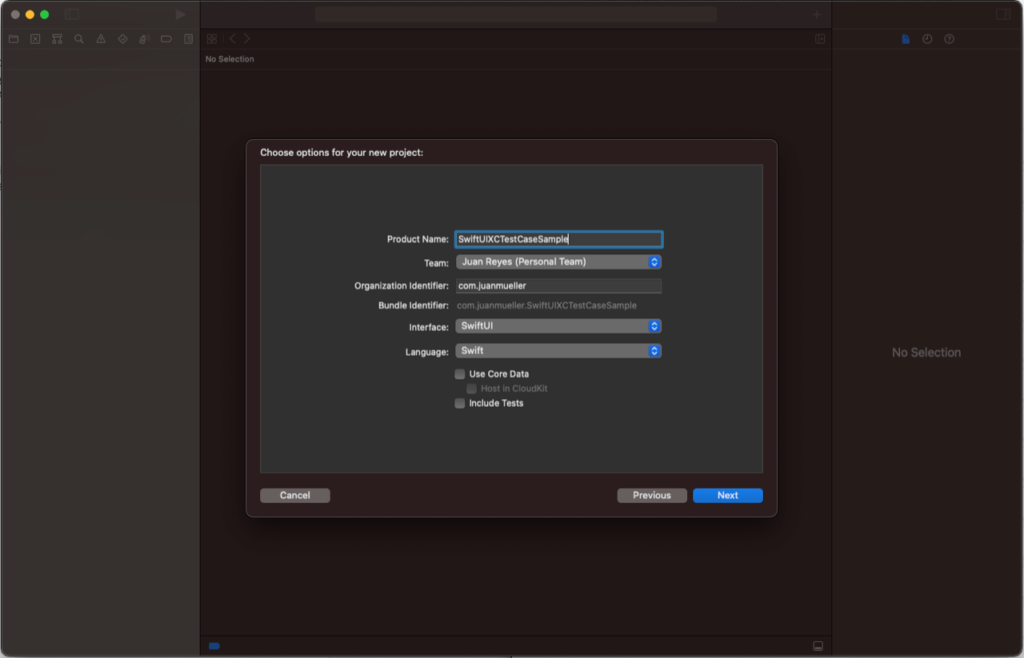
Task: Click the add editor split icon
Action: coord(820,39)
